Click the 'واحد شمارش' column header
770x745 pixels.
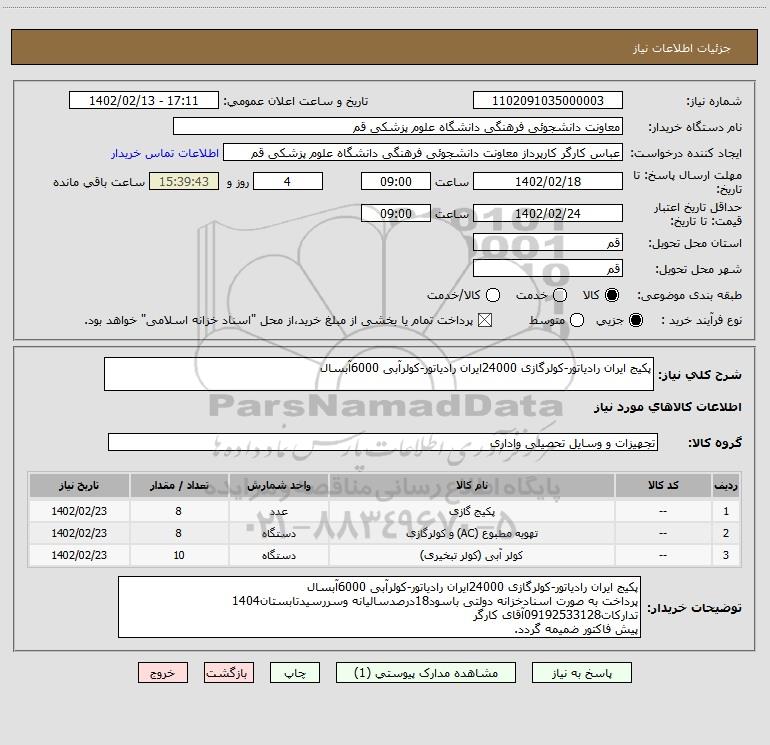click(278, 486)
